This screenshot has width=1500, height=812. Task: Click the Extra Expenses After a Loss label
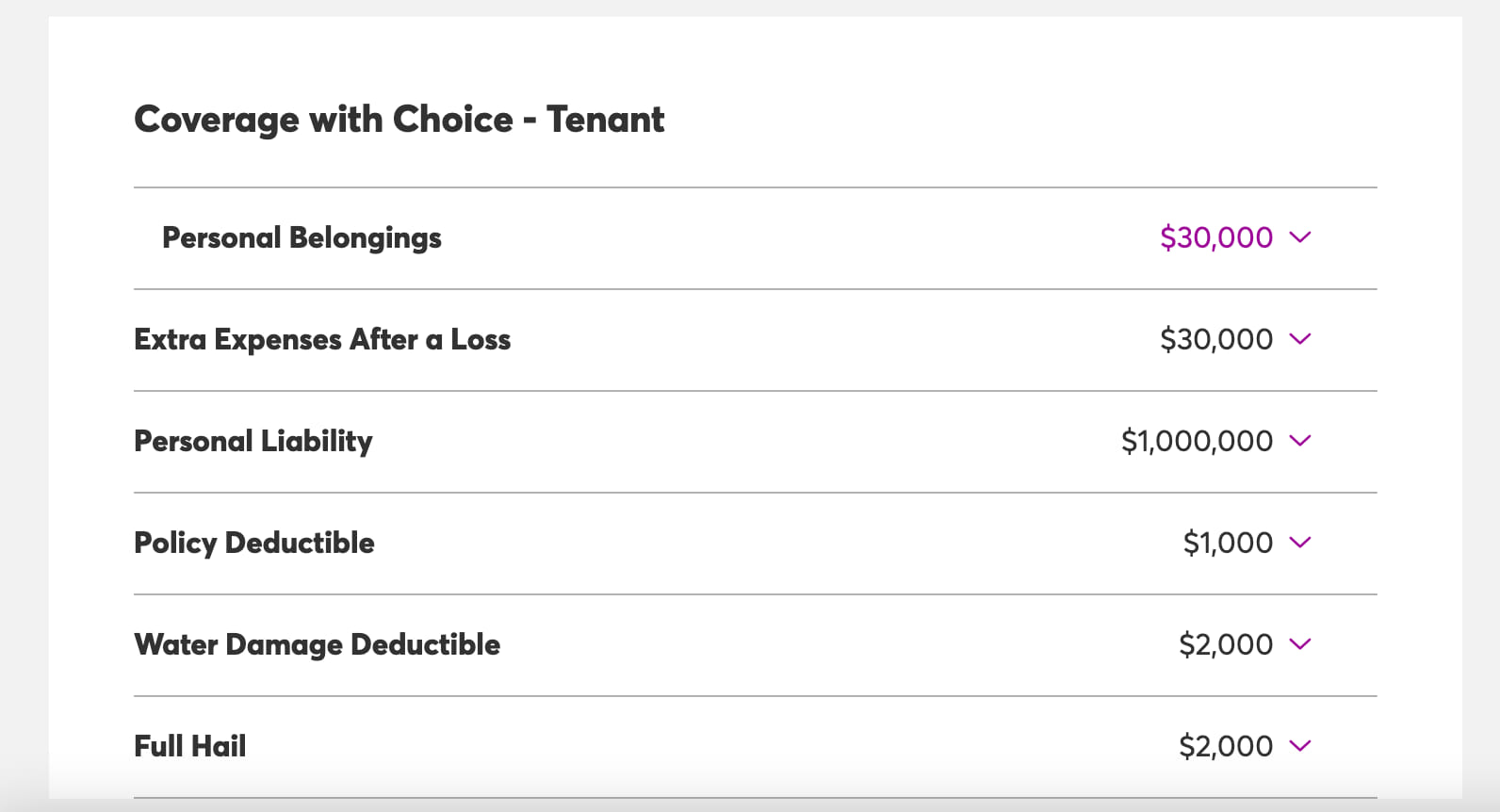tap(323, 340)
